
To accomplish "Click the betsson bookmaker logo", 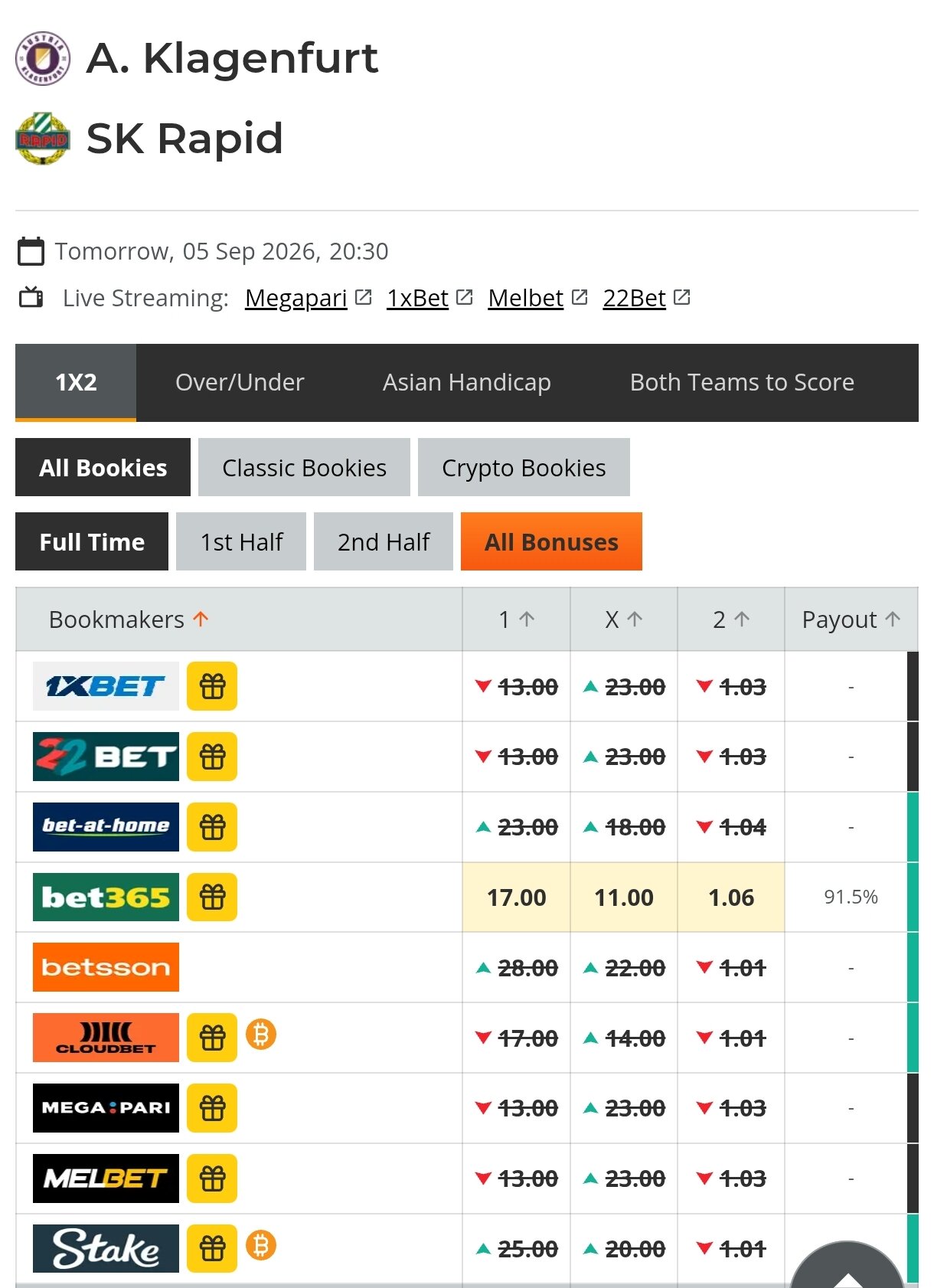I will (x=106, y=967).
